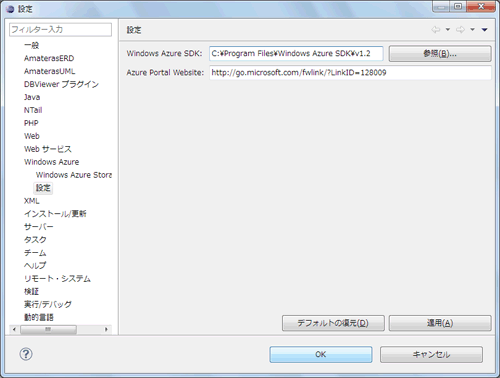This screenshot has width=500, height=378.
Task: Open the back history dropdown arrow
Action: (448, 30)
